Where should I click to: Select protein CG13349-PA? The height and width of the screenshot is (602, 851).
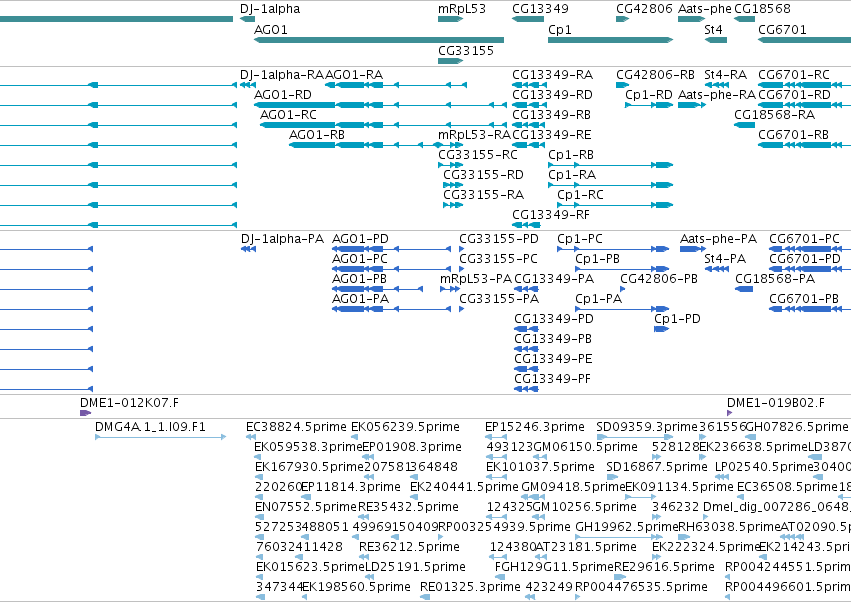[x=554, y=279]
